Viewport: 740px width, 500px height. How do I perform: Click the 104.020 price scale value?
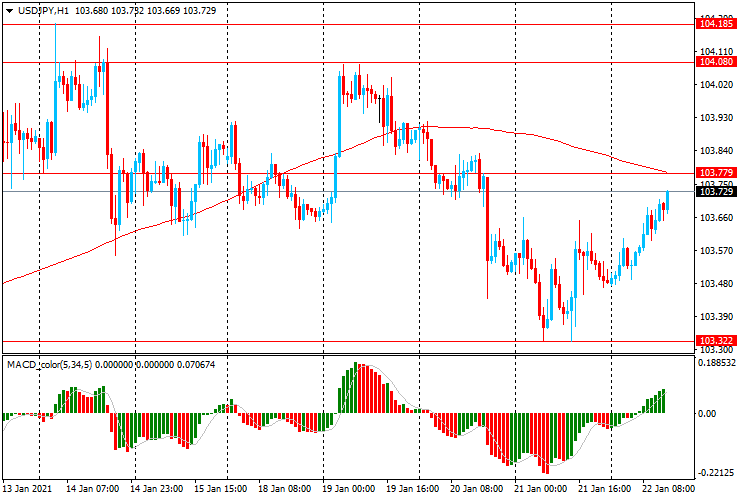(716, 85)
